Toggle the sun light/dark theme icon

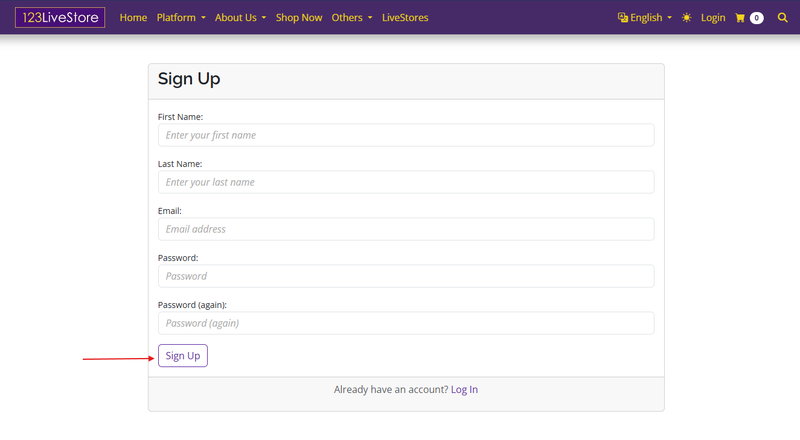(687, 18)
